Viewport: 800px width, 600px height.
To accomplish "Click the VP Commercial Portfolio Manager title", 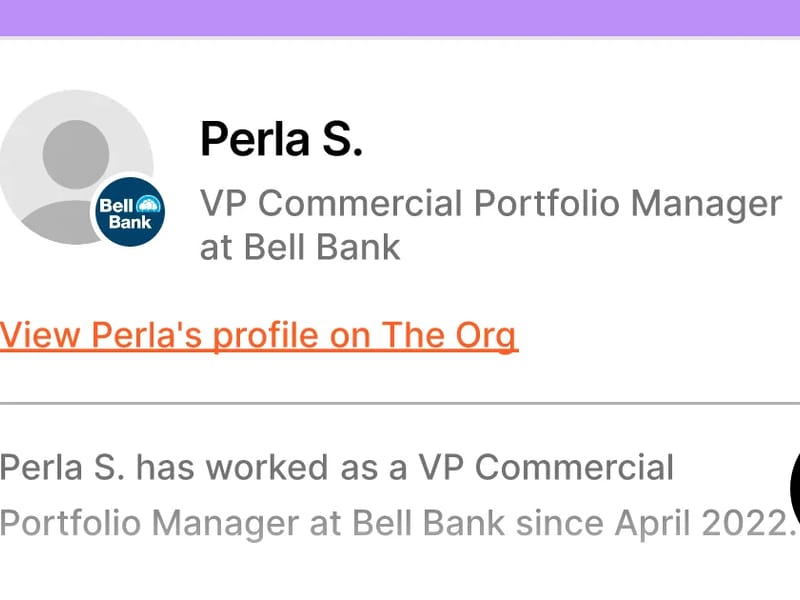I will click(490, 203).
